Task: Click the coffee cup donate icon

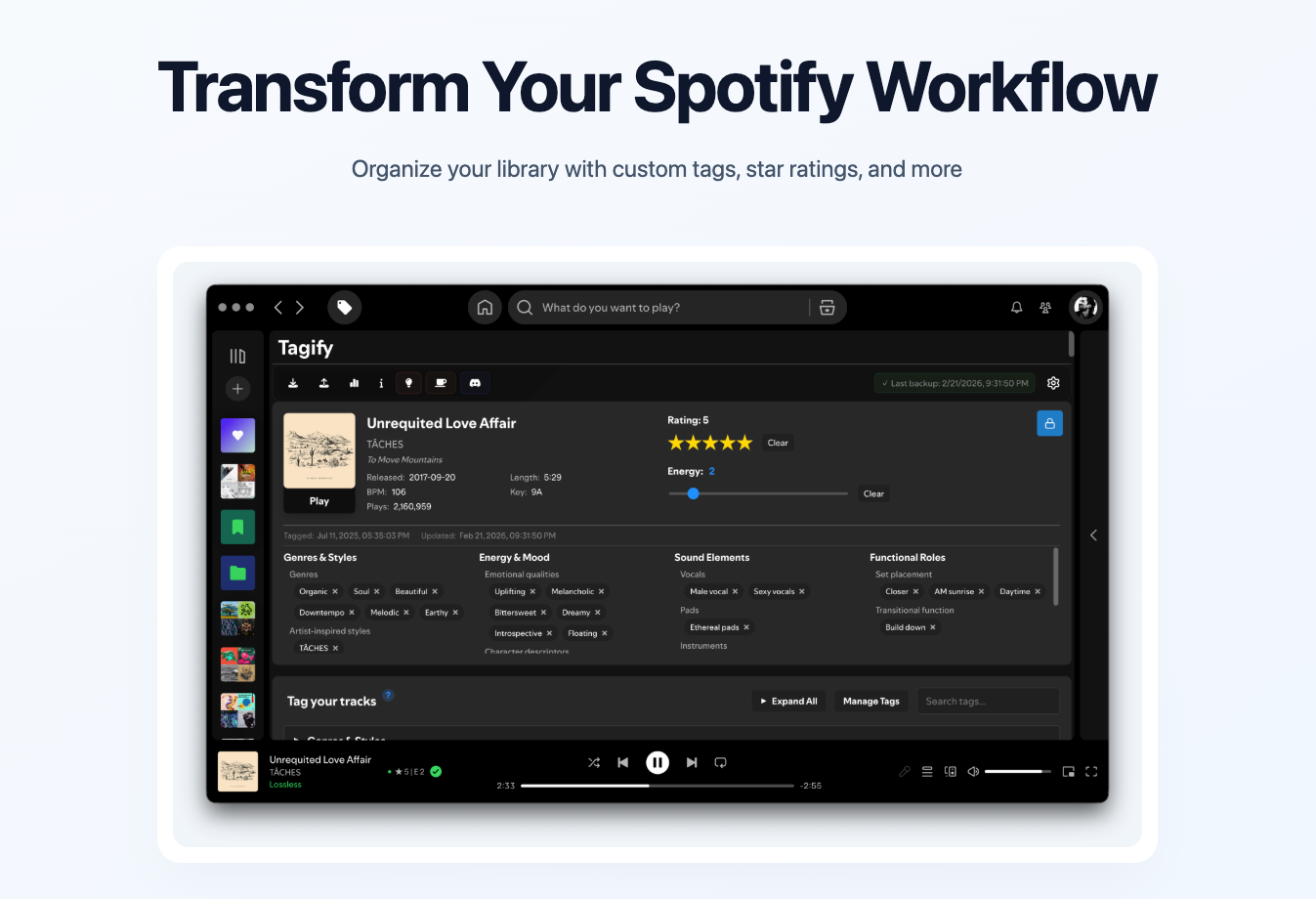Action: pos(441,383)
